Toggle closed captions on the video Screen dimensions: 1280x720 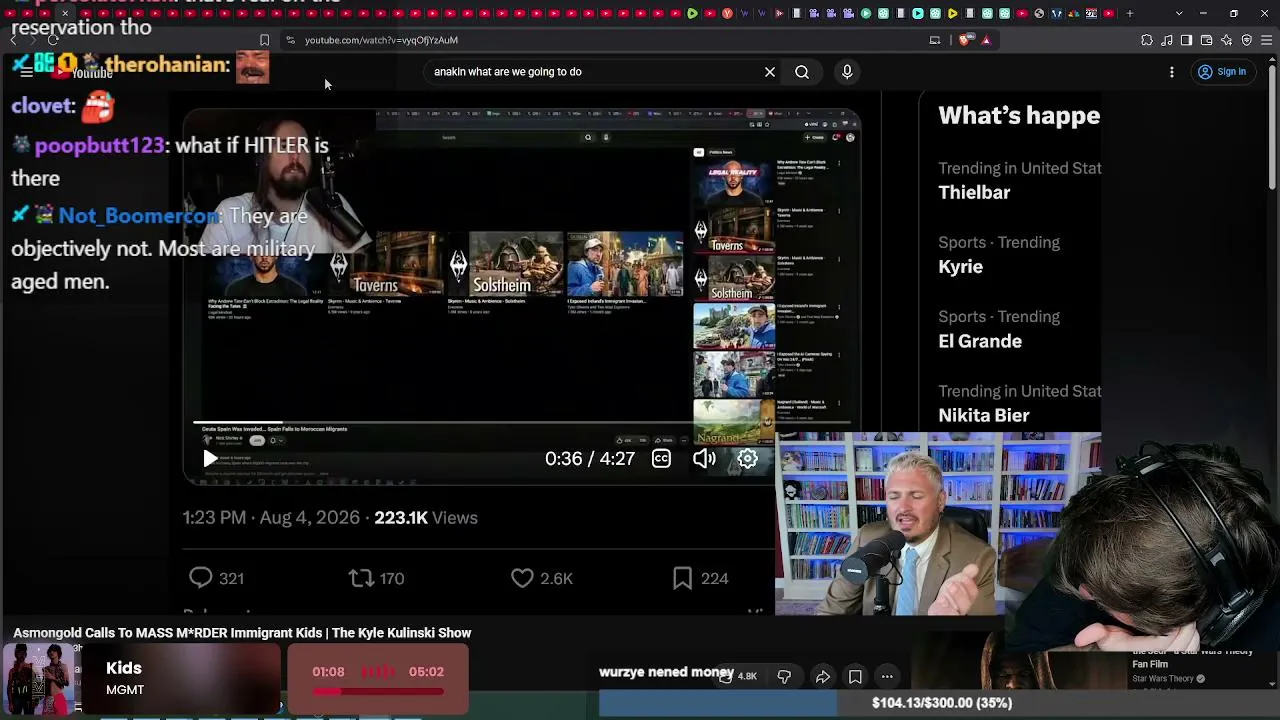[661, 459]
